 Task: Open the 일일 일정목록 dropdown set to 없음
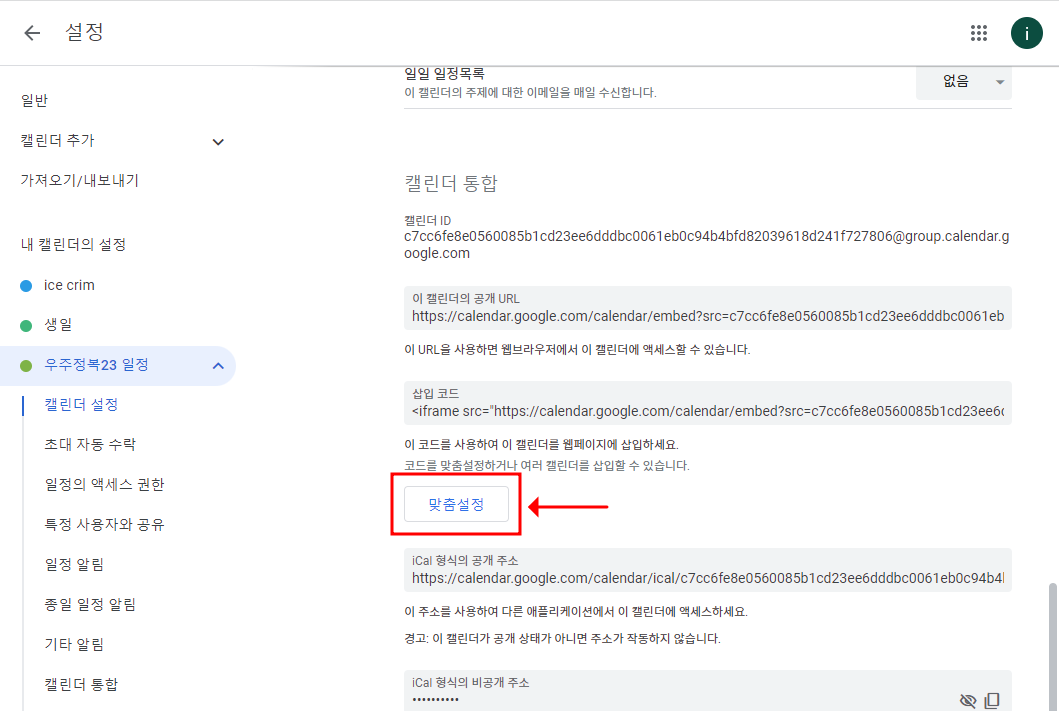pyautogui.click(x=963, y=82)
